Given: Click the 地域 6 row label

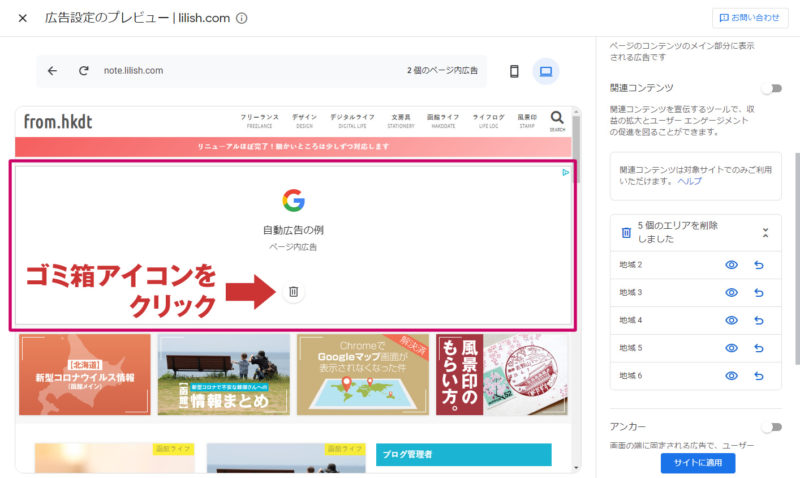Looking at the screenshot, I should [631, 376].
